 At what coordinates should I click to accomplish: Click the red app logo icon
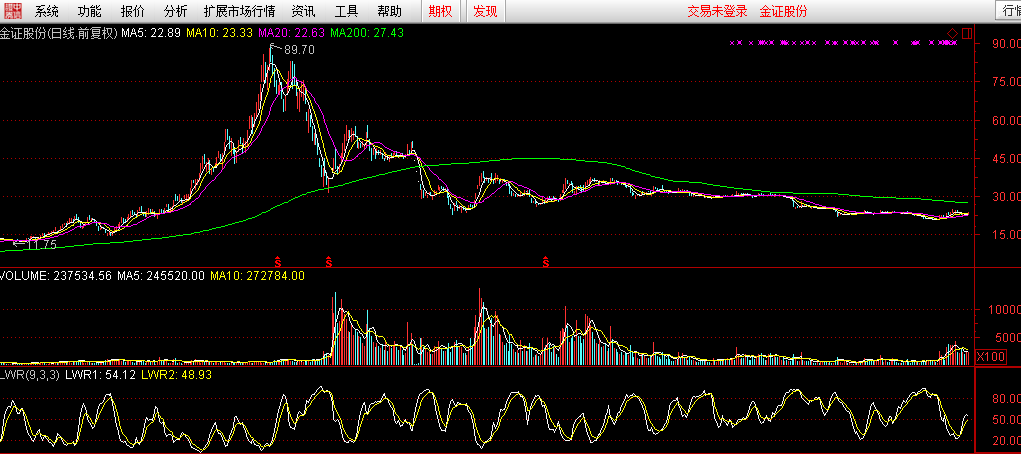tap(11, 11)
